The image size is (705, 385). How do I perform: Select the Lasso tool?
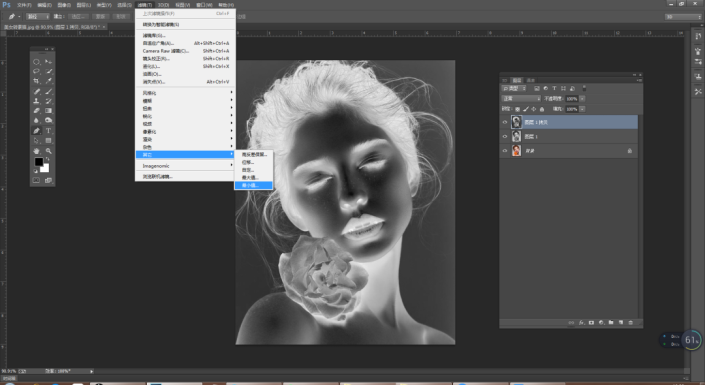[x=36, y=71]
